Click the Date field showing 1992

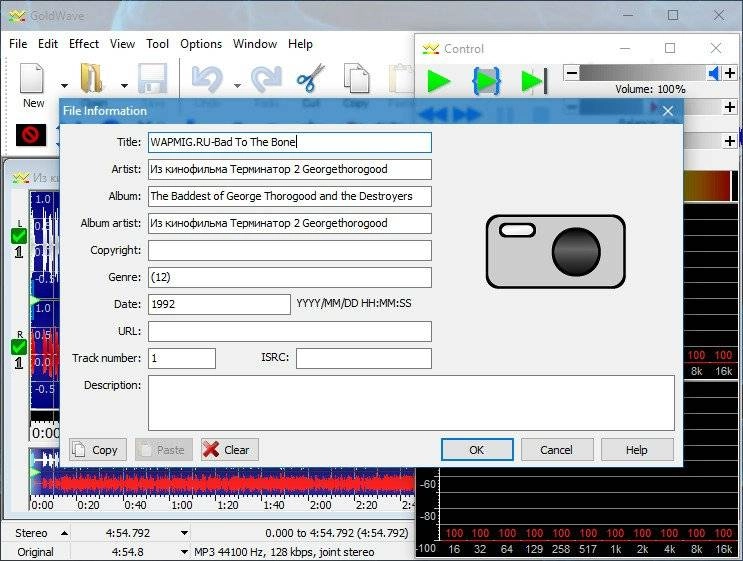pos(219,304)
